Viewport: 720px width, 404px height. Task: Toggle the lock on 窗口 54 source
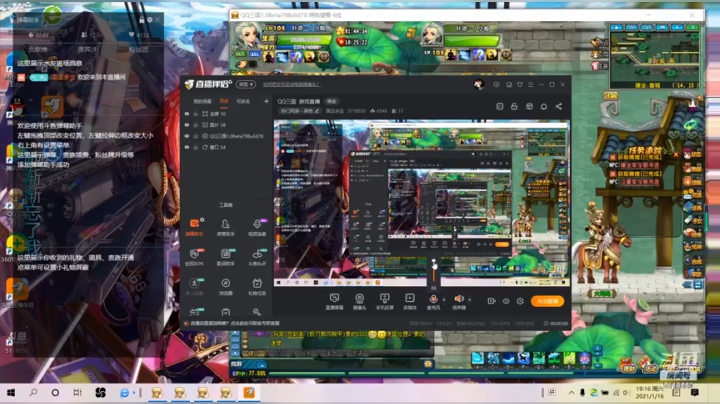pos(196,147)
